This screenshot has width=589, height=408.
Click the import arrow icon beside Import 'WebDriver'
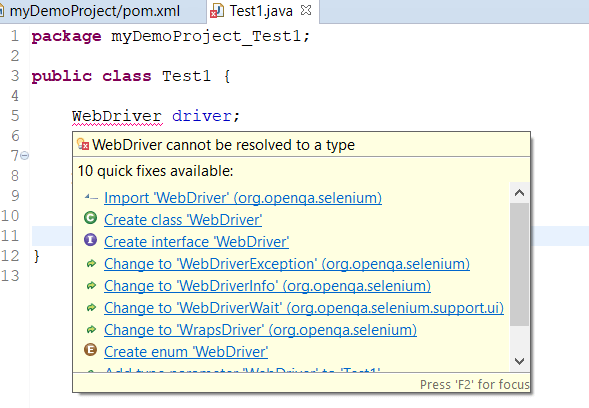click(91, 197)
